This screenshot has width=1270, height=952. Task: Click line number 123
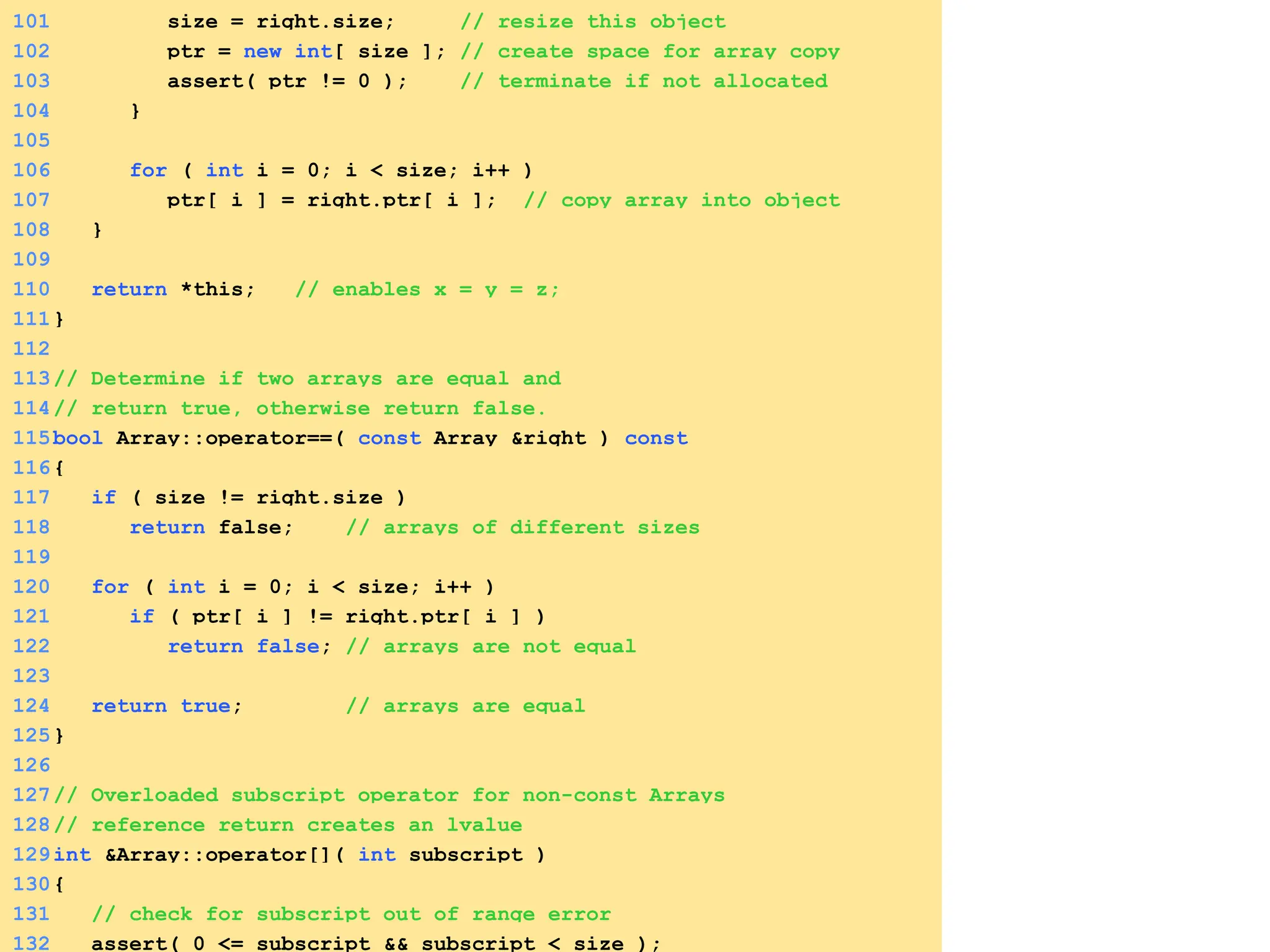[32, 676]
